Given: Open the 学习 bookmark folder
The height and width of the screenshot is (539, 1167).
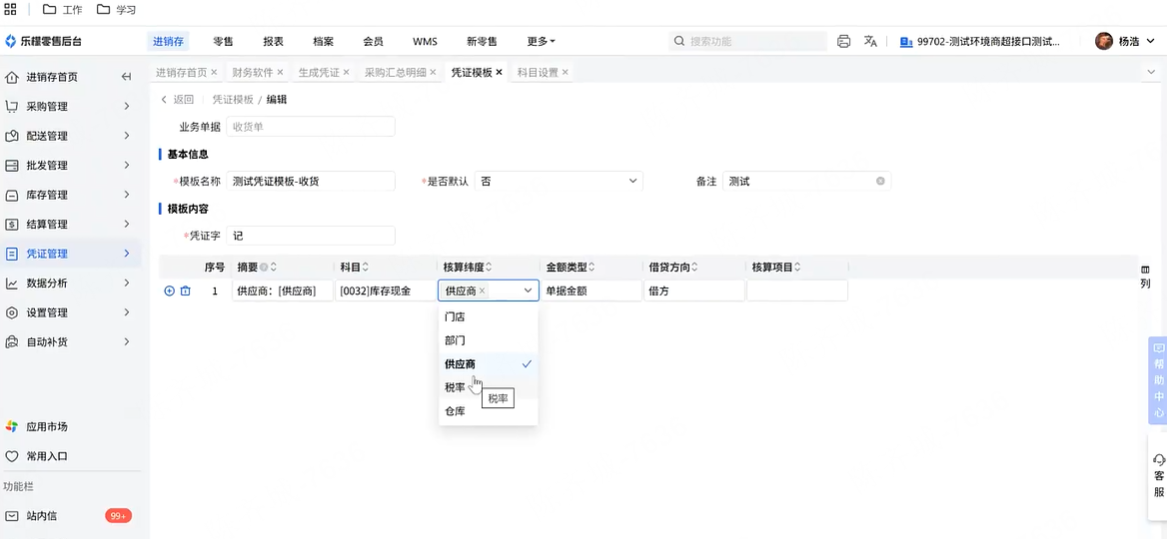Looking at the screenshot, I should click(x=117, y=10).
